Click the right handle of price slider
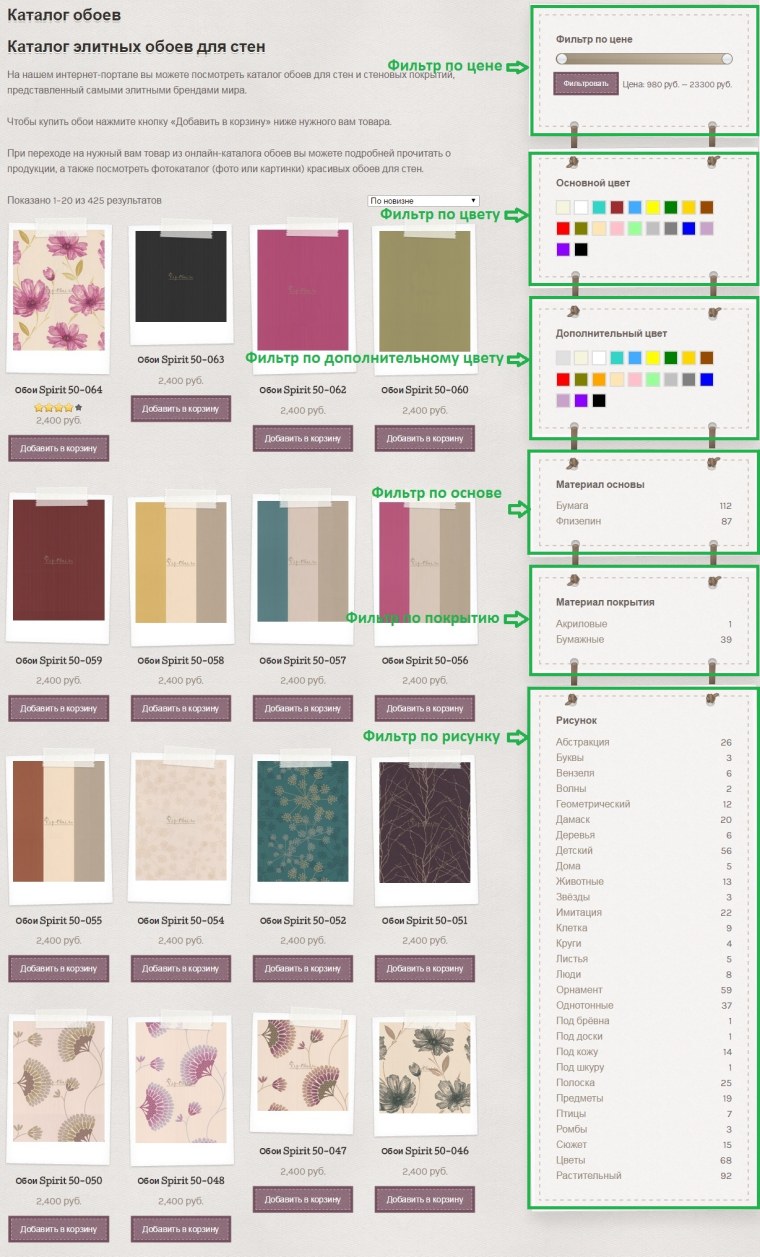760x1257 pixels. tap(727, 59)
